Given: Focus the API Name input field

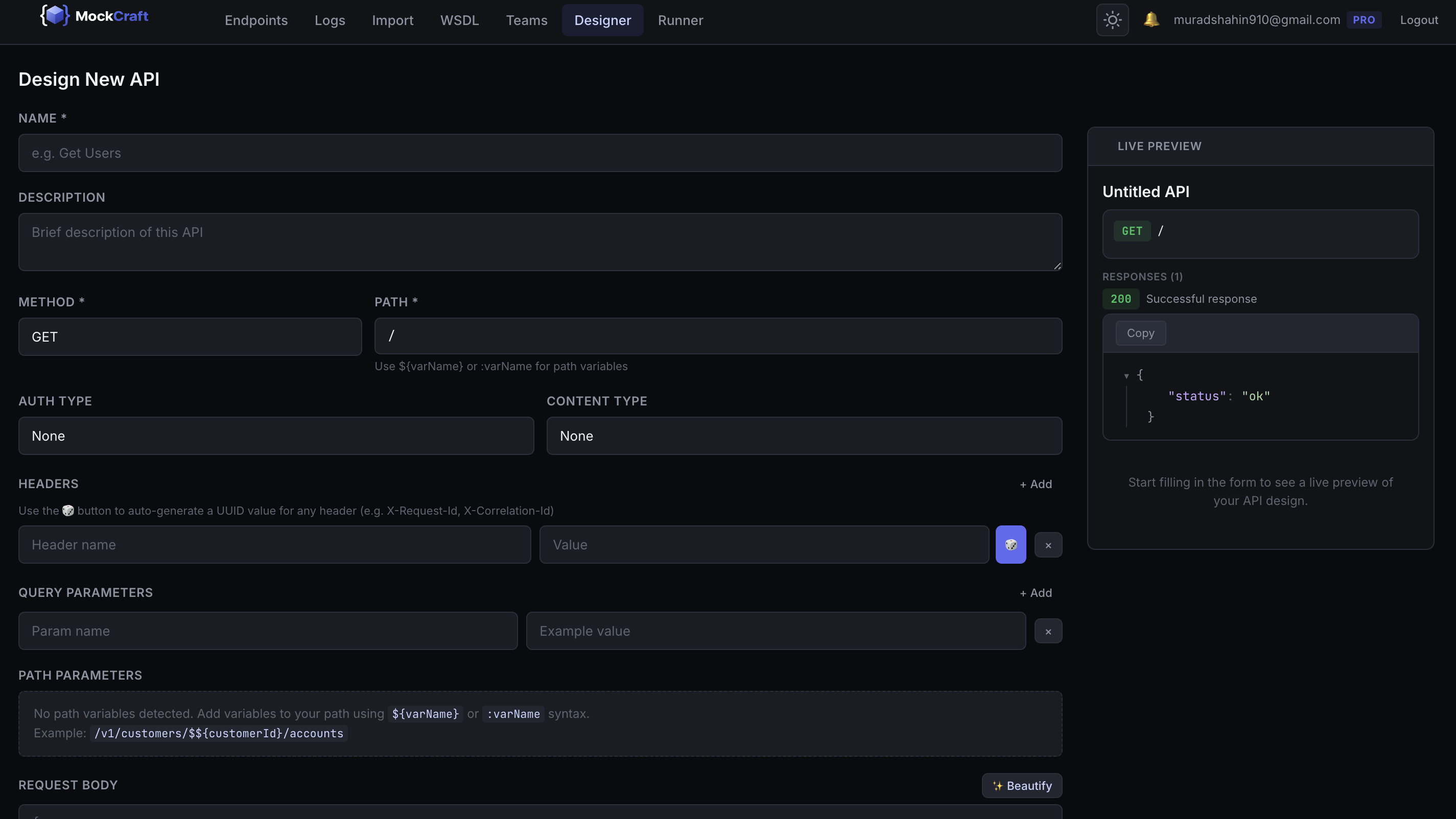Looking at the screenshot, I should coord(540,153).
